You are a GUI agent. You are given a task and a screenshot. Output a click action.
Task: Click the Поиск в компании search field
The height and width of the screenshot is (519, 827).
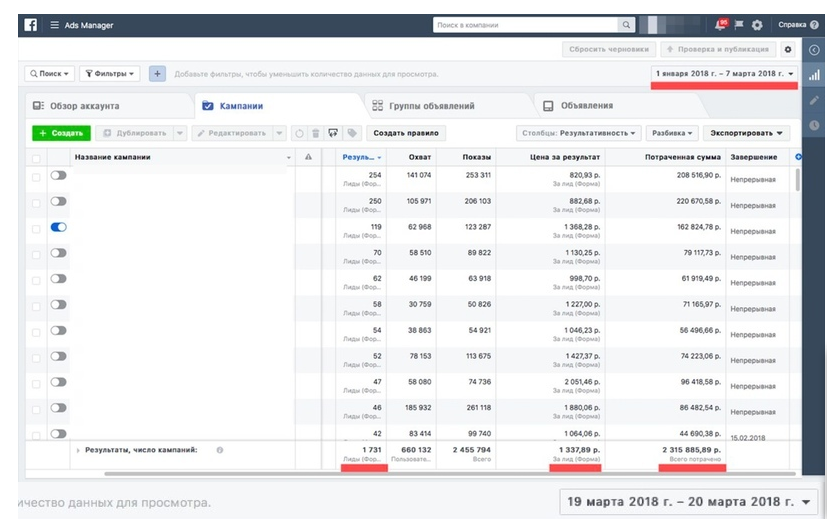[525, 25]
